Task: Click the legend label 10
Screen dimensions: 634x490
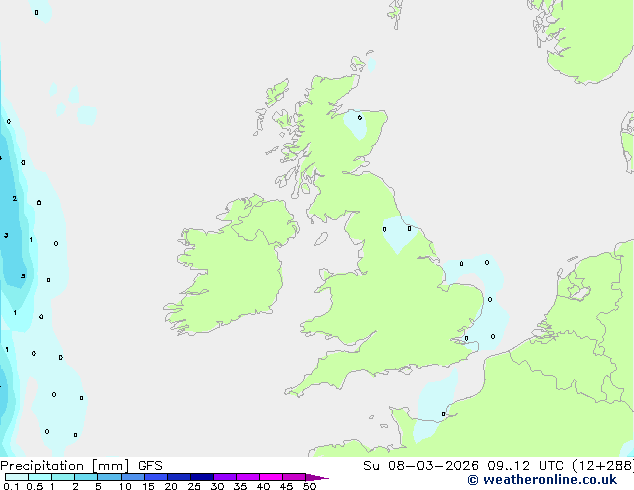Action: 125,486
